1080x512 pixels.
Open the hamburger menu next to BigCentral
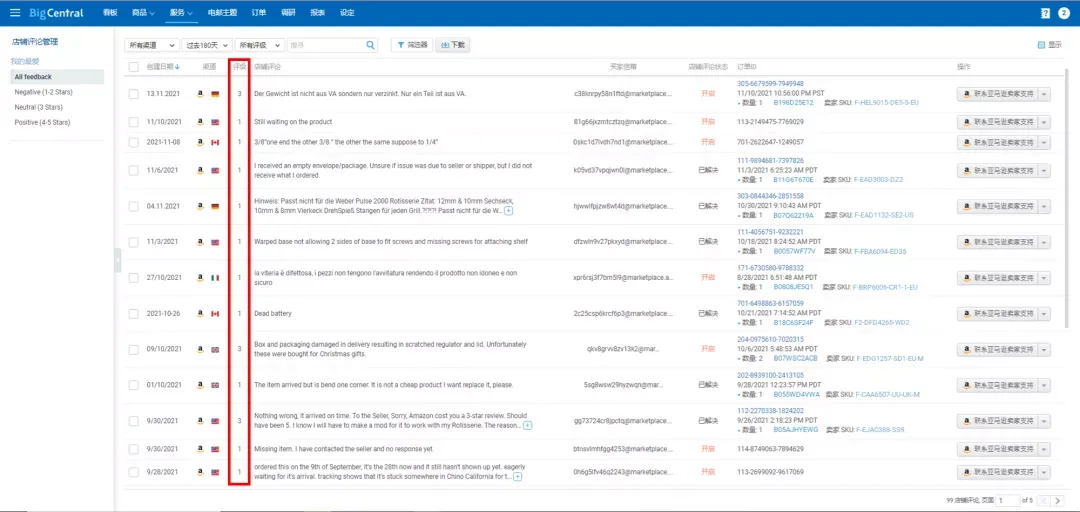pos(14,12)
